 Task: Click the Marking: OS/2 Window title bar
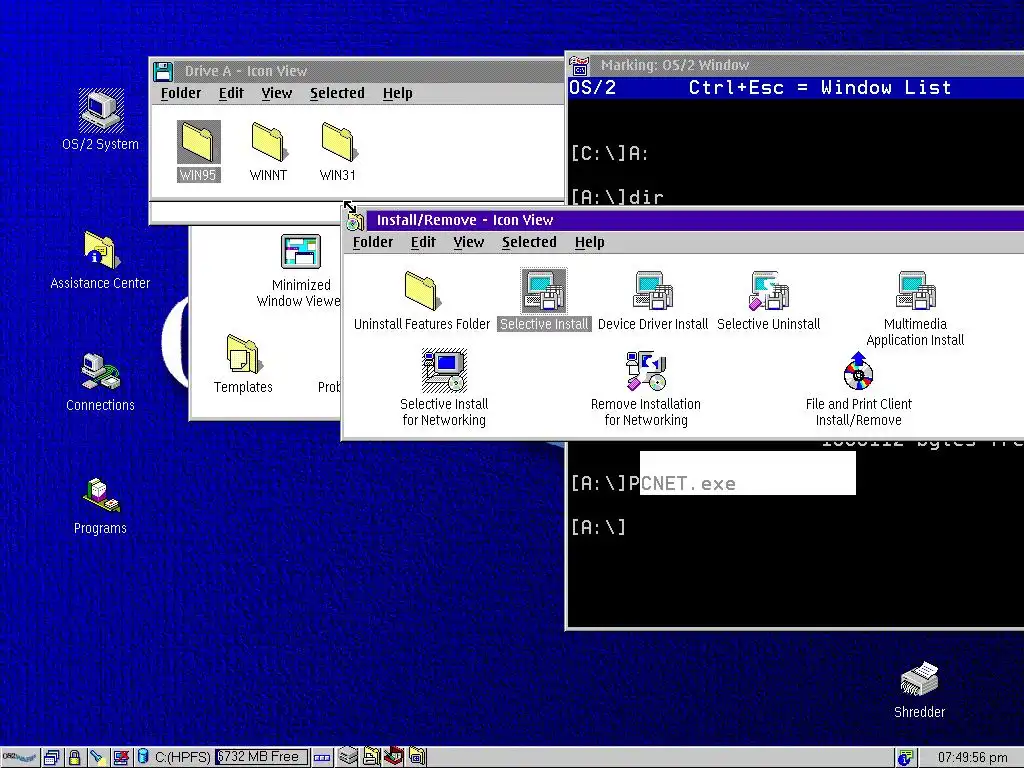point(807,65)
